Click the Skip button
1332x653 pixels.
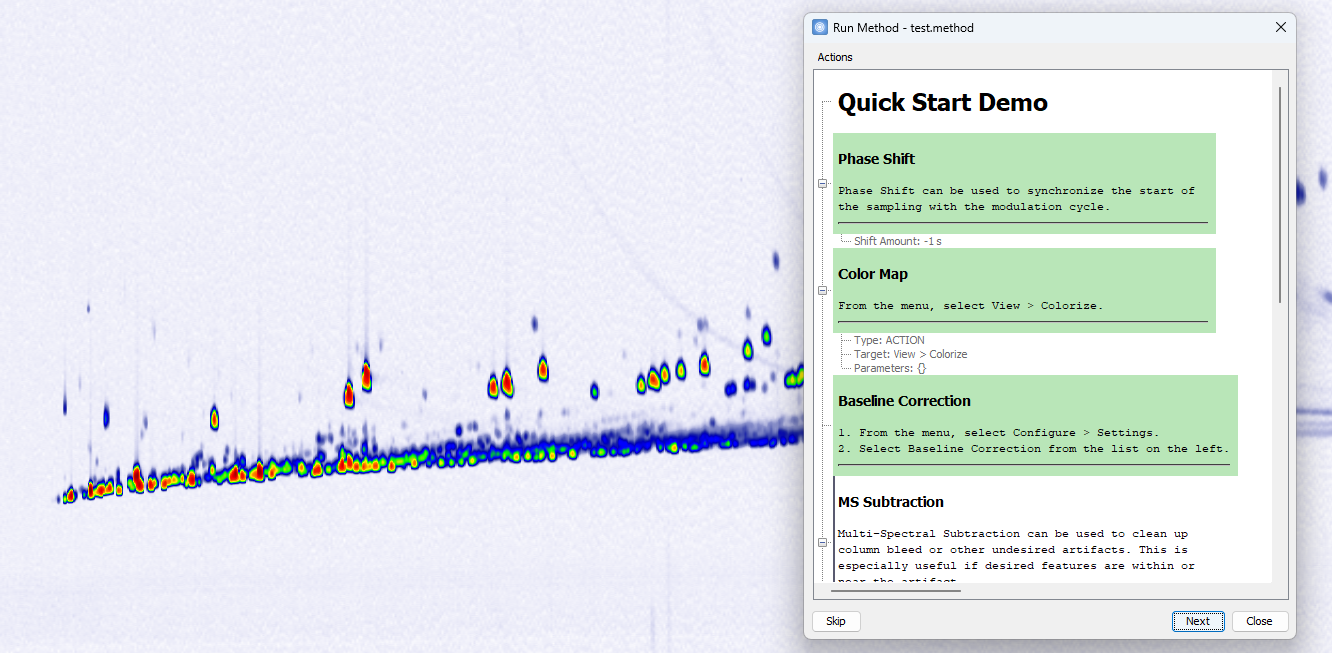(836, 620)
